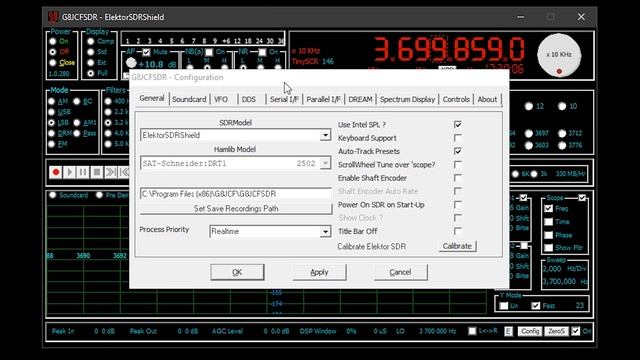Toggle Y Mode Fast checkbox
640x360 pixels.
[536, 305]
